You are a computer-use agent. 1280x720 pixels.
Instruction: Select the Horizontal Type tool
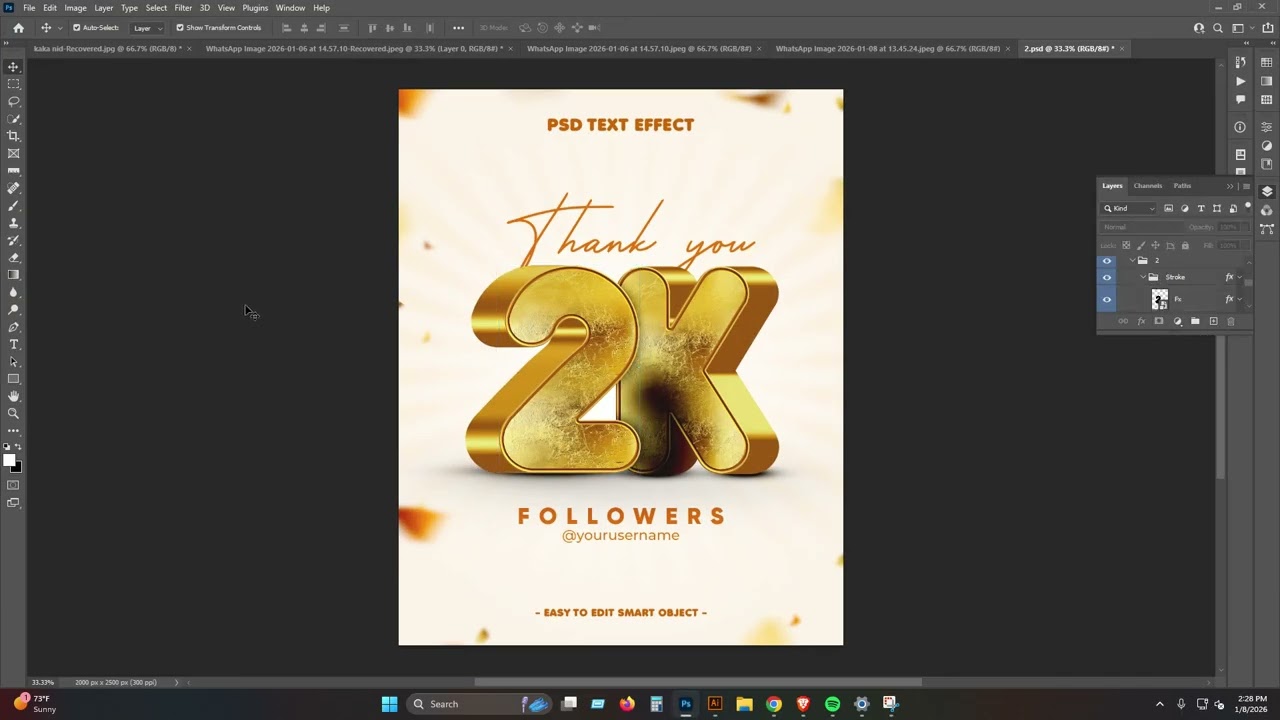click(13, 344)
